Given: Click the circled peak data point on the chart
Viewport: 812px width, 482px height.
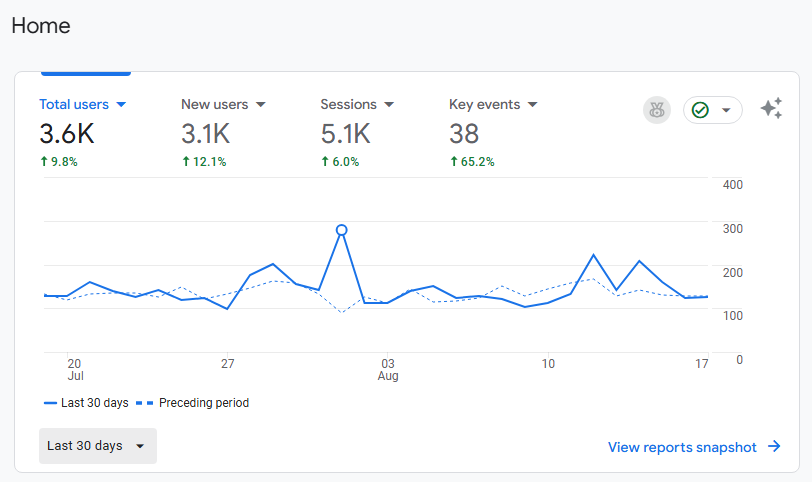Looking at the screenshot, I should [341, 230].
